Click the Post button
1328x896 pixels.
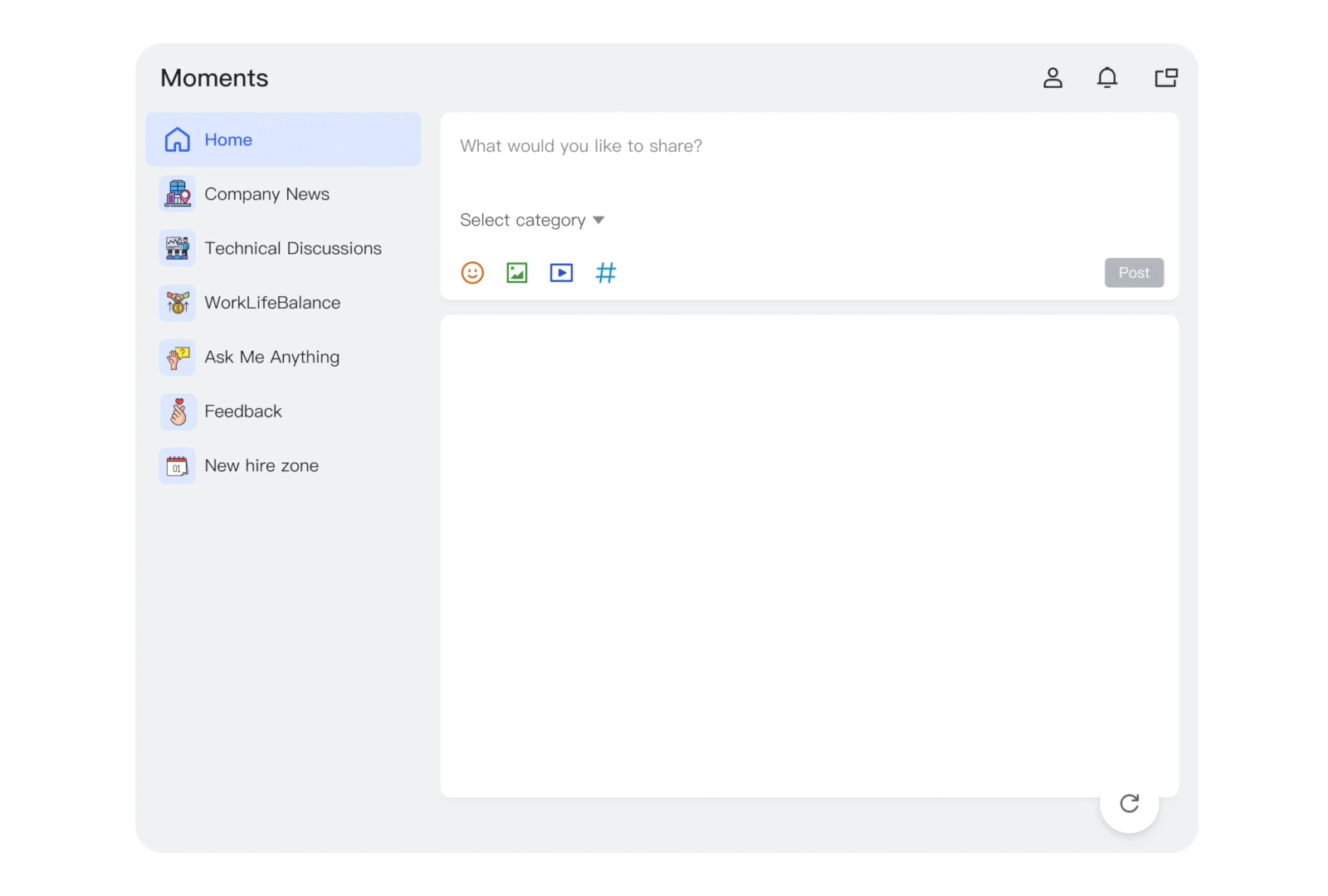click(x=1134, y=273)
